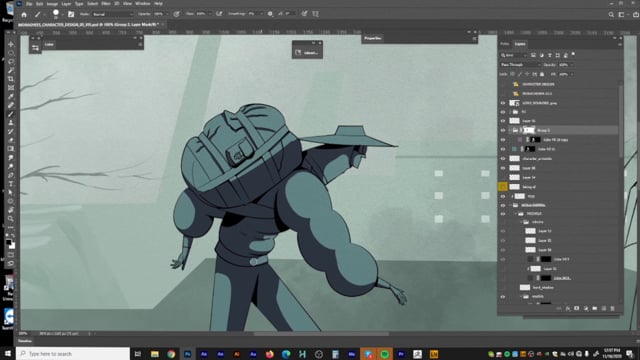Toggle visibility of yellow-highlighted layer

[x=503, y=187]
